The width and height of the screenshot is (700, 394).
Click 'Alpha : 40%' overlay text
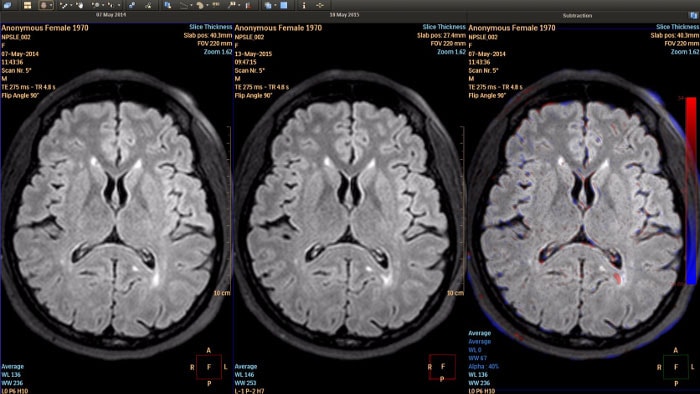tap(483, 366)
